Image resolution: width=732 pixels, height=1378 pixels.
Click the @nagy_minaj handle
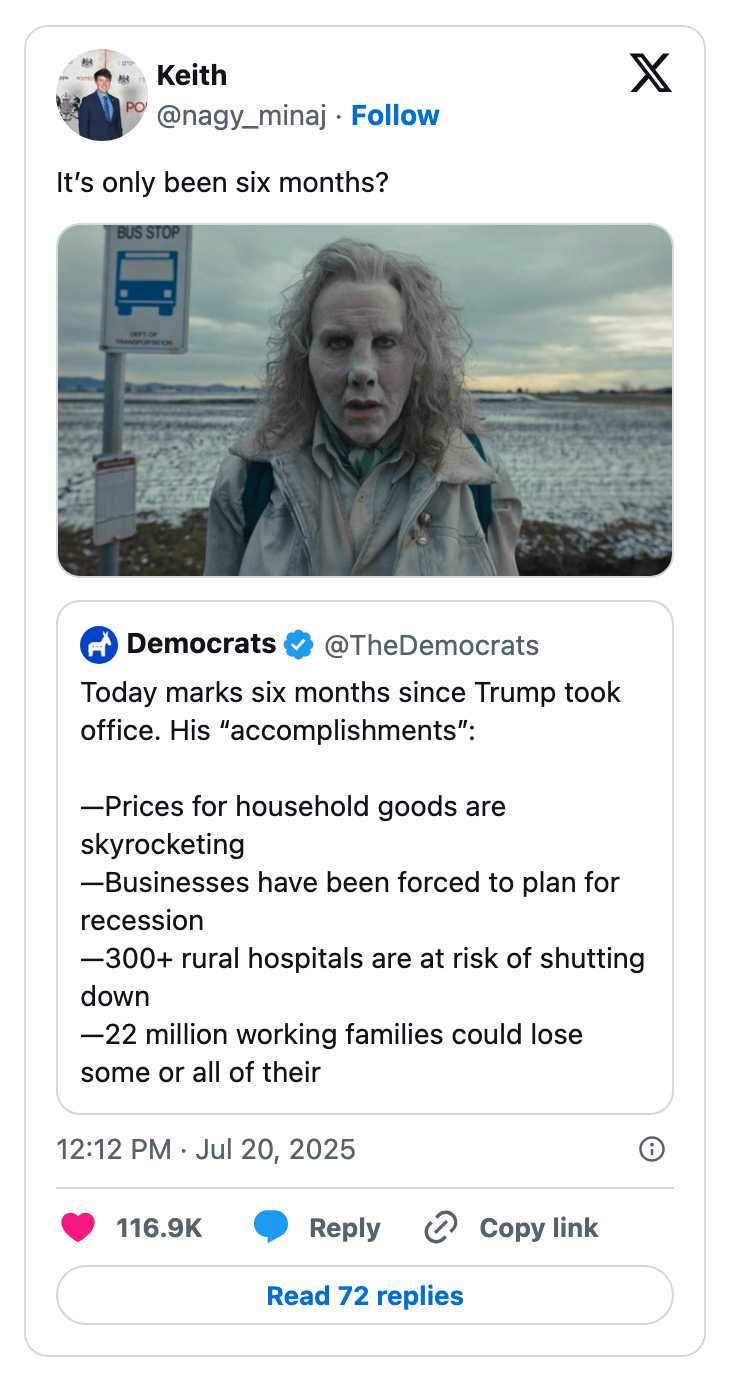pos(241,116)
